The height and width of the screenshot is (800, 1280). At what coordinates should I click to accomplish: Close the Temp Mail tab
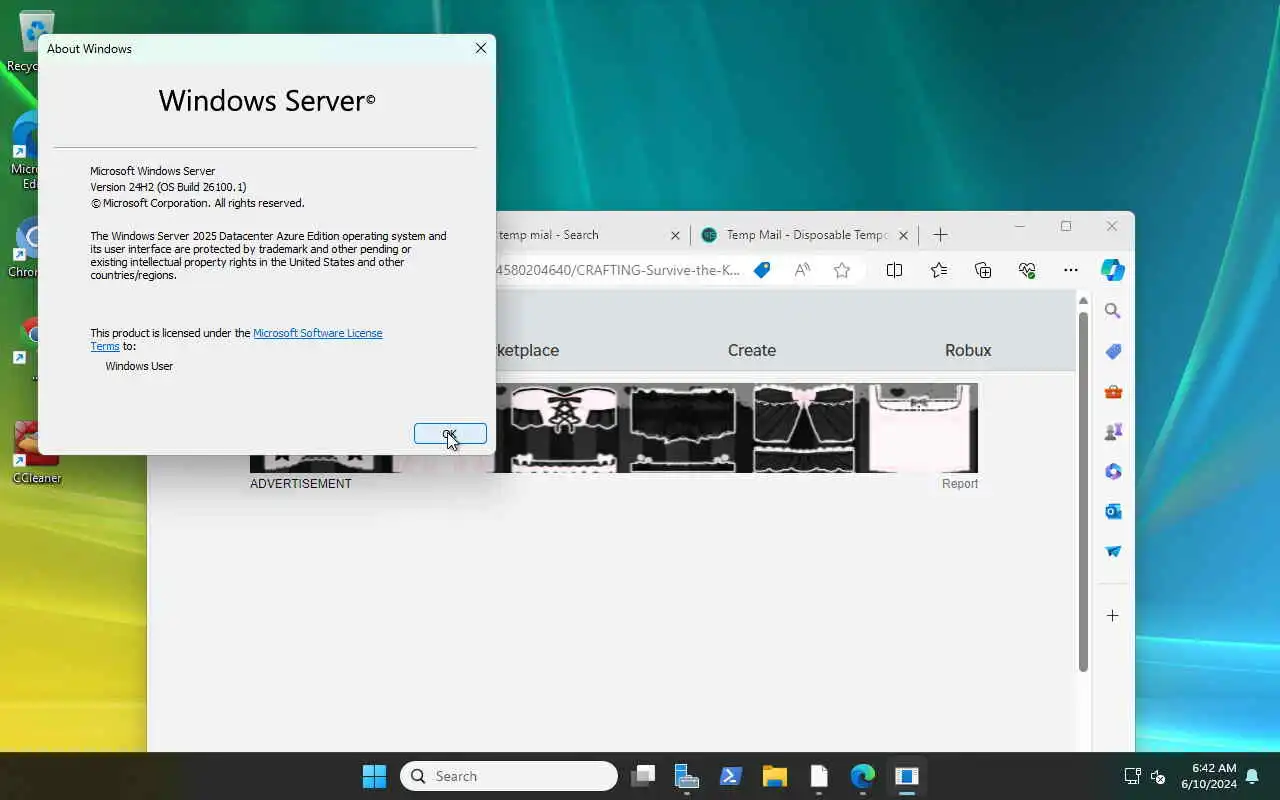click(903, 236)
